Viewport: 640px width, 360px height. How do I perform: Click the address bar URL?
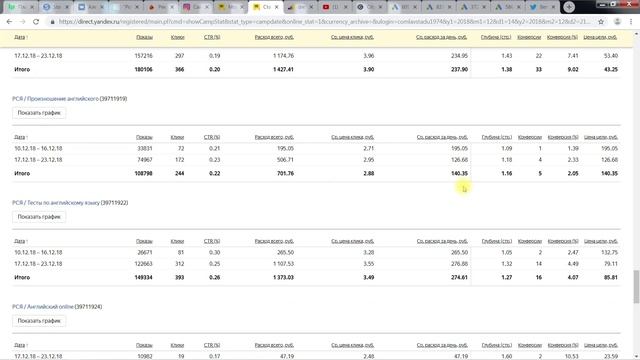pyautogui.click(x=324, y=22)
